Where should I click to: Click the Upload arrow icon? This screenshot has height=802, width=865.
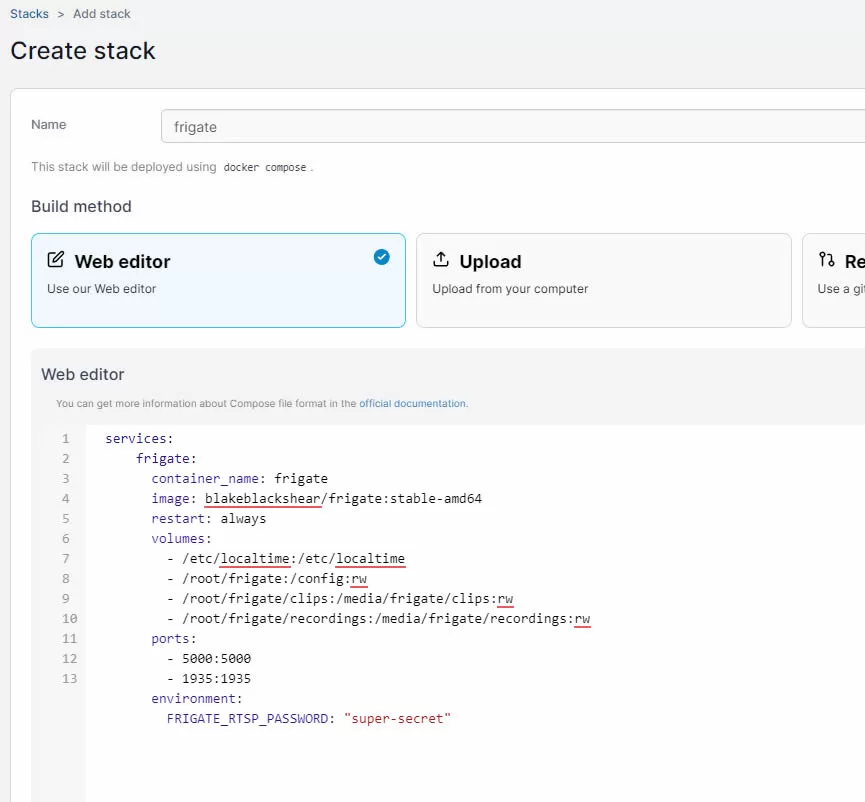click(441, 259)
